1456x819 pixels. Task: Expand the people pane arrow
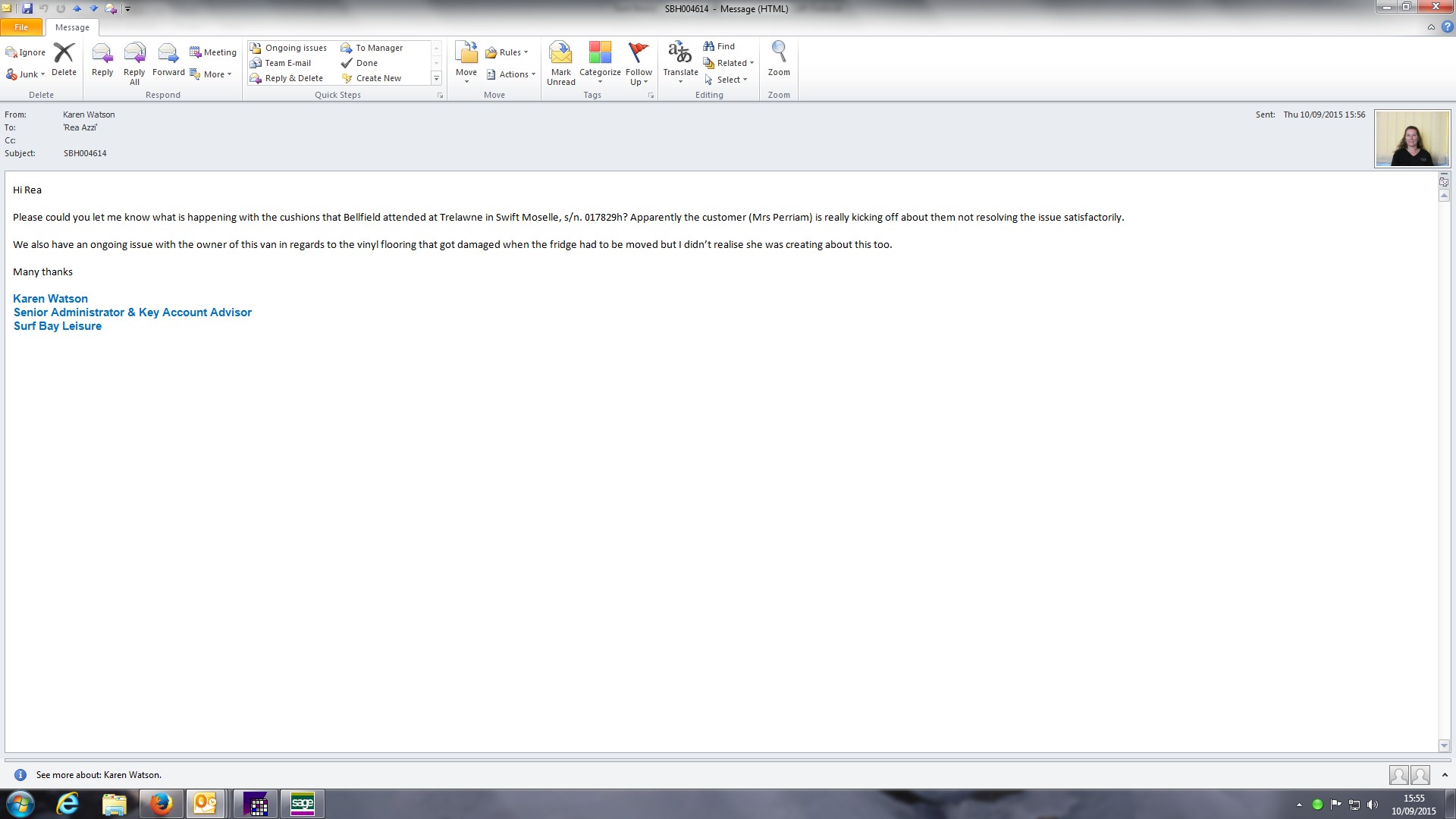tap(1445, 775)
